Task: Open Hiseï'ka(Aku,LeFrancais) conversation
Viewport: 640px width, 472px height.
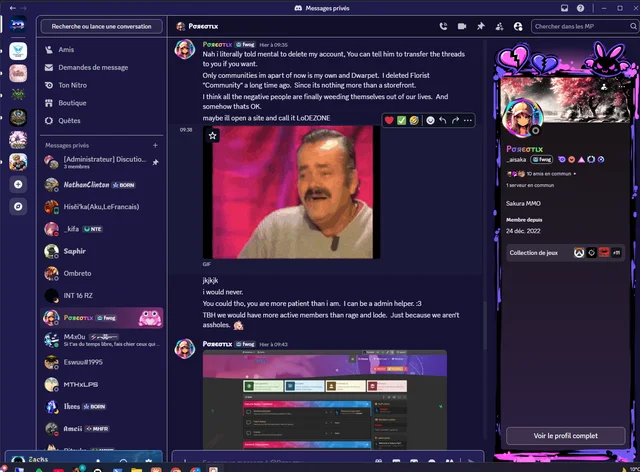Action: tap(101, 207)
